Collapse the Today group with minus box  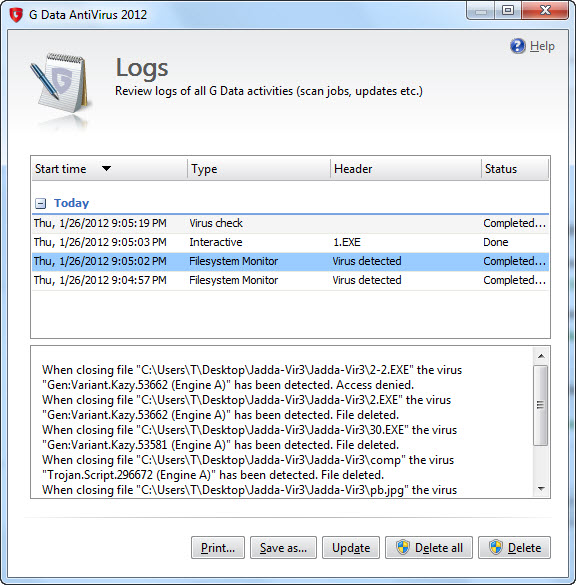[x=40, y=203]
